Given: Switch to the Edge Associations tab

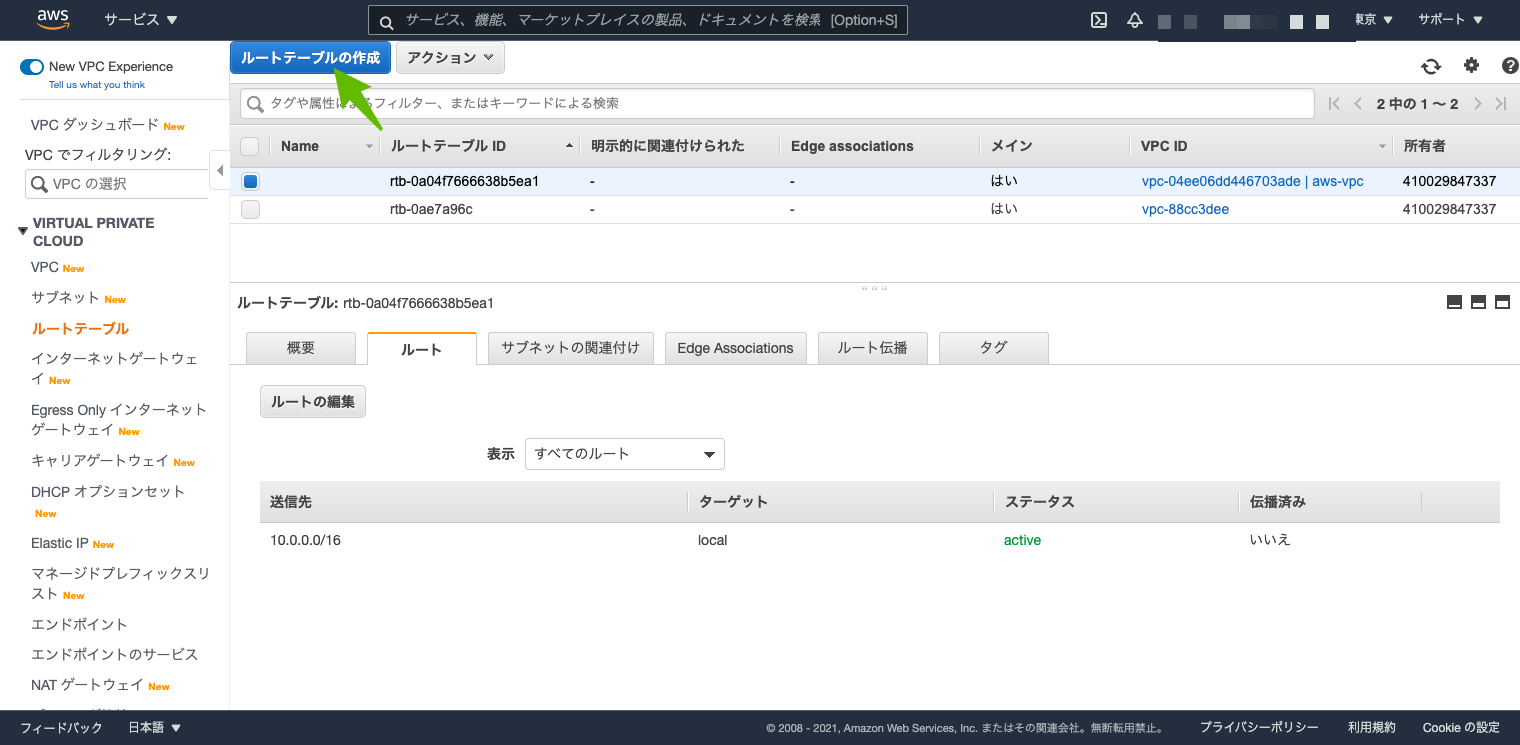Looking at the screenshot, I should (735, 348).
